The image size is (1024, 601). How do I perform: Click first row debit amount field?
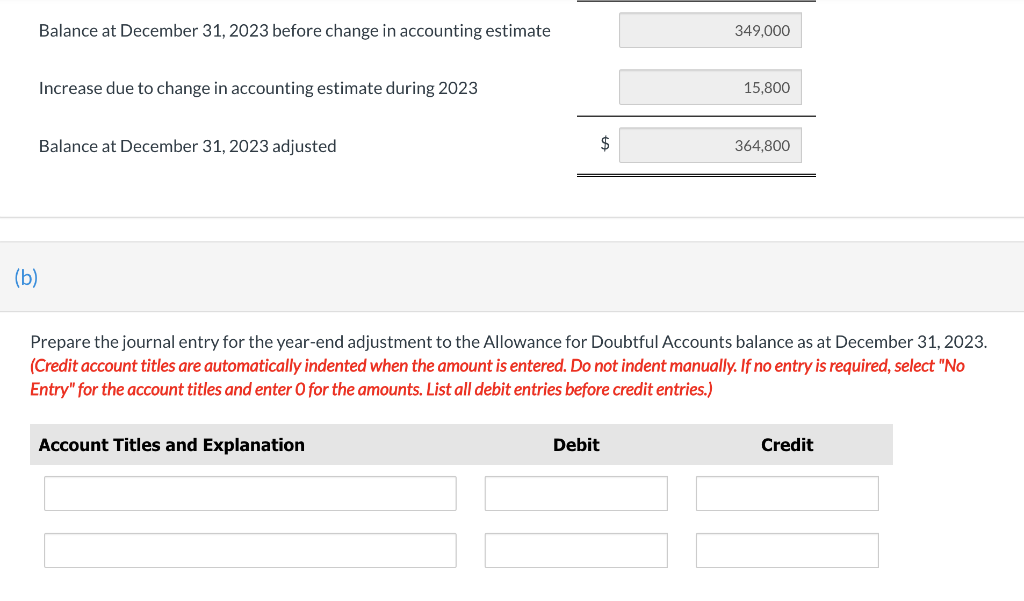click(576, 493)
